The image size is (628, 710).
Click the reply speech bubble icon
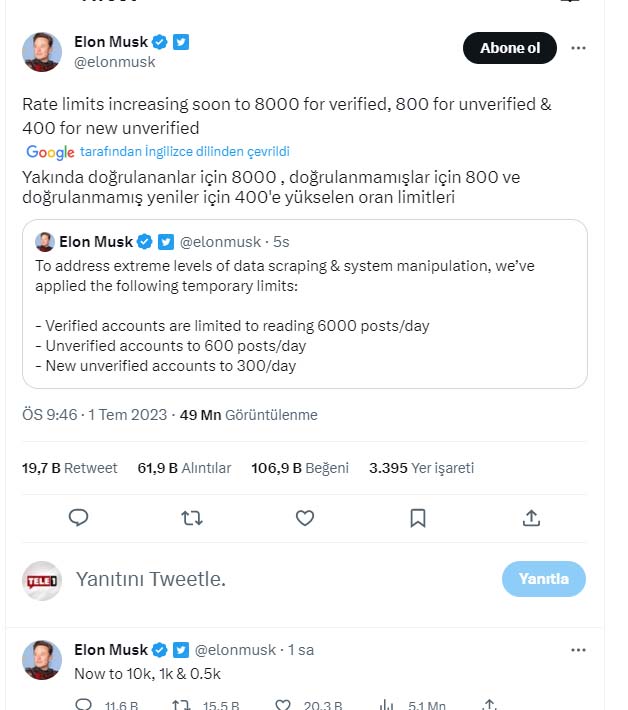(x=79, y=517)
